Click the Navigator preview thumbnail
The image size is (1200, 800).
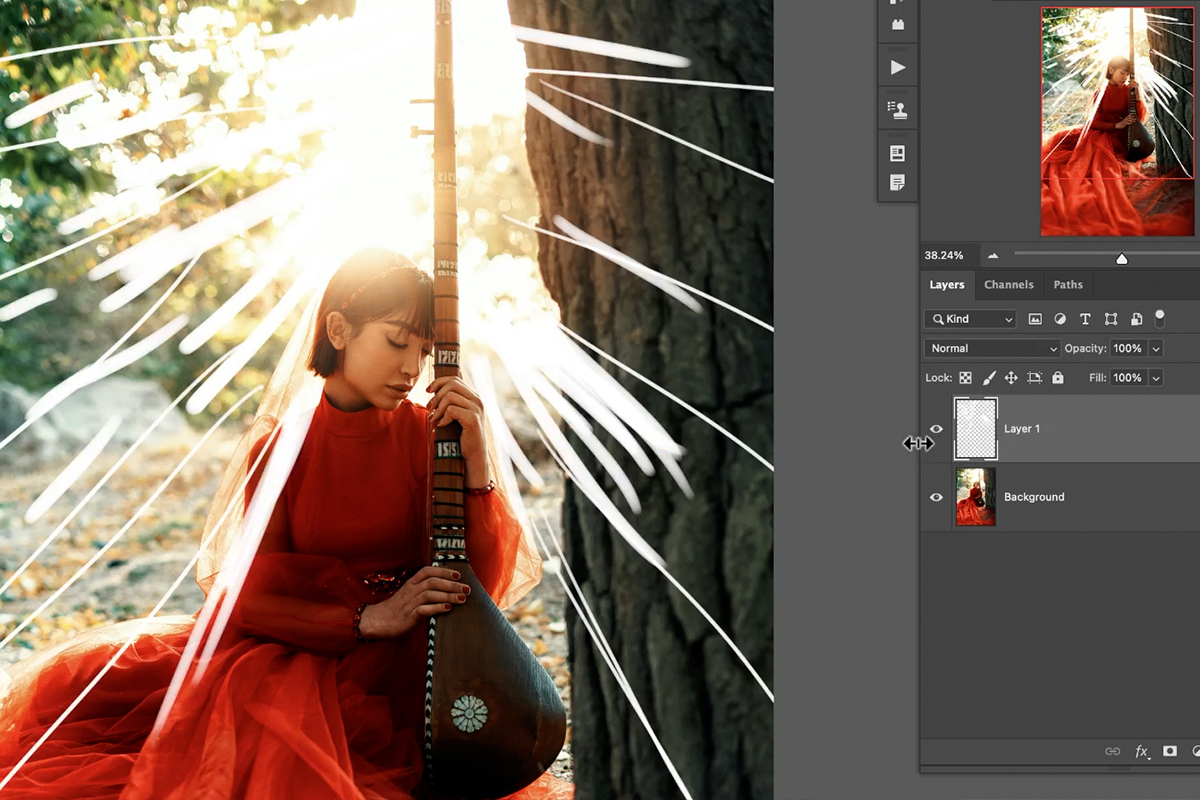pyautogui.click(x=1117, y=118)
